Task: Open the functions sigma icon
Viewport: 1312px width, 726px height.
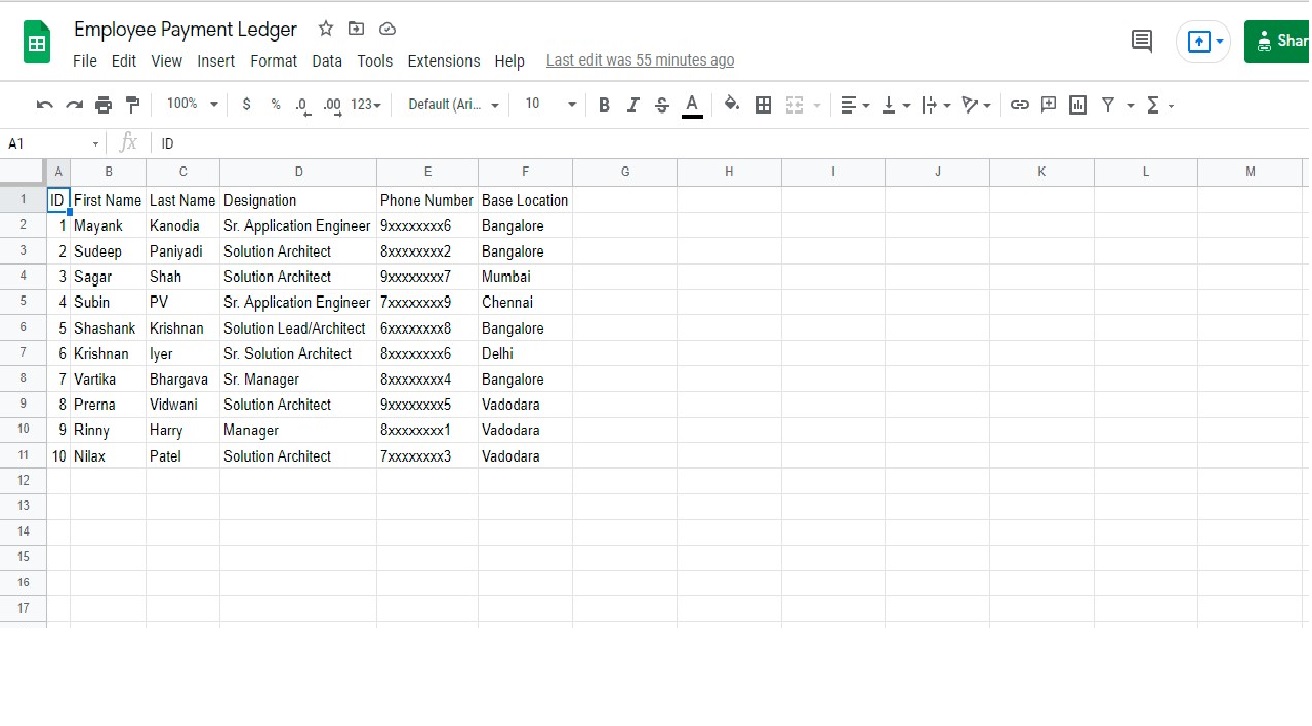Action: [x=1153, y=104]
